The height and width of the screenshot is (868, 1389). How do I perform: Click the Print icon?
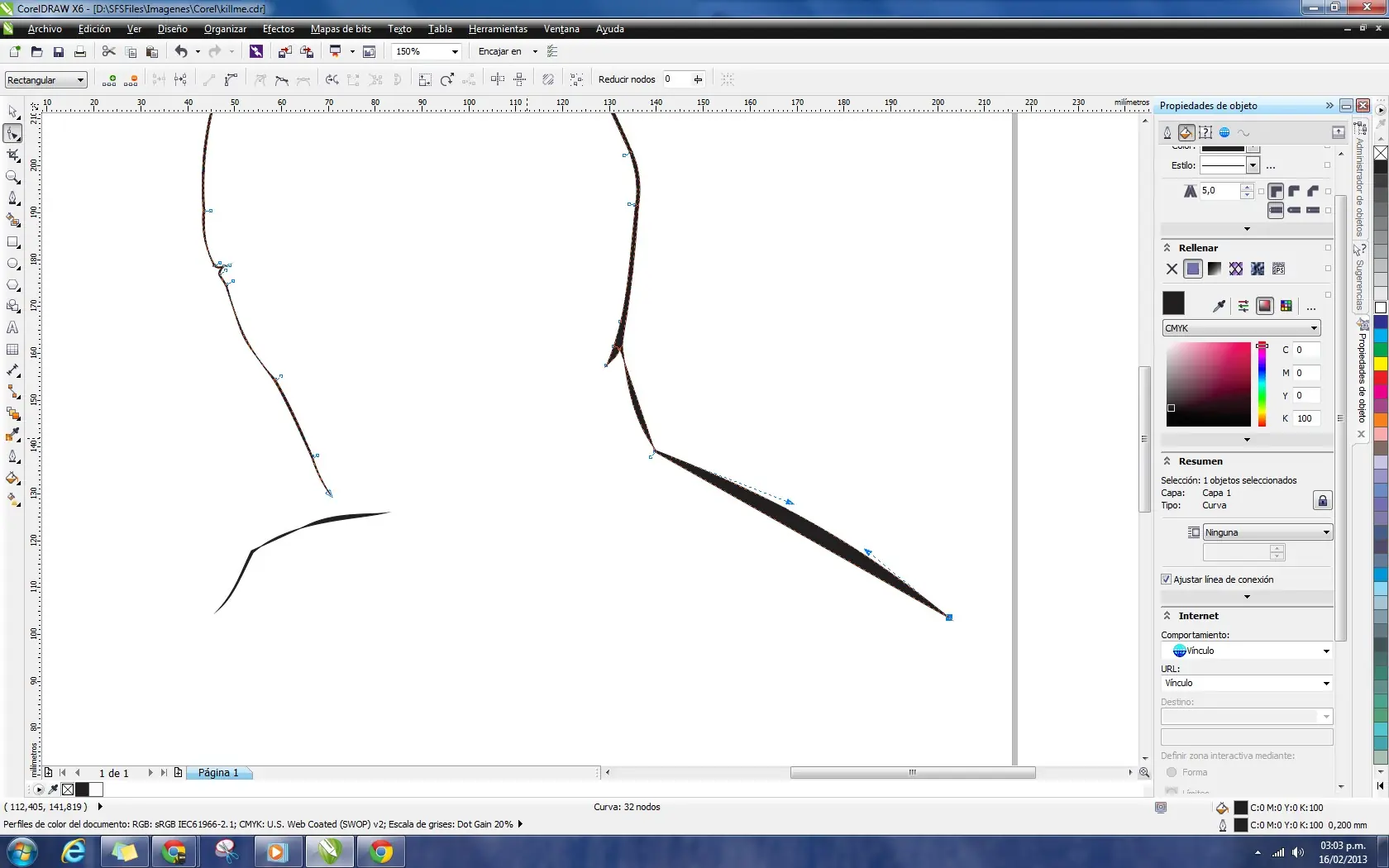(x=80, y=51)
